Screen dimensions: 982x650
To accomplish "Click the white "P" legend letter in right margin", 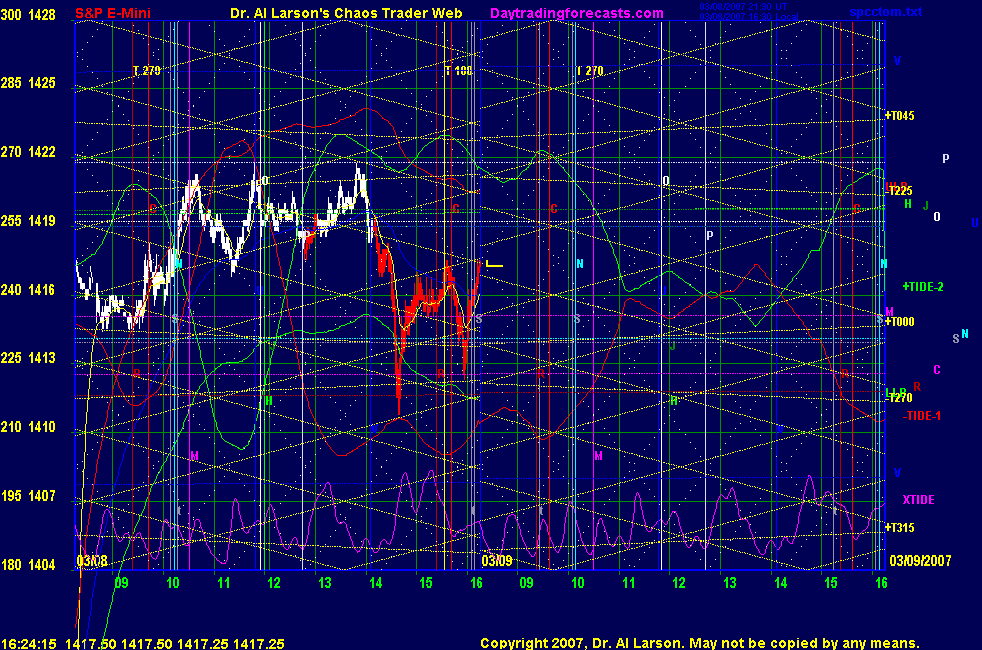I will [946, 158].
